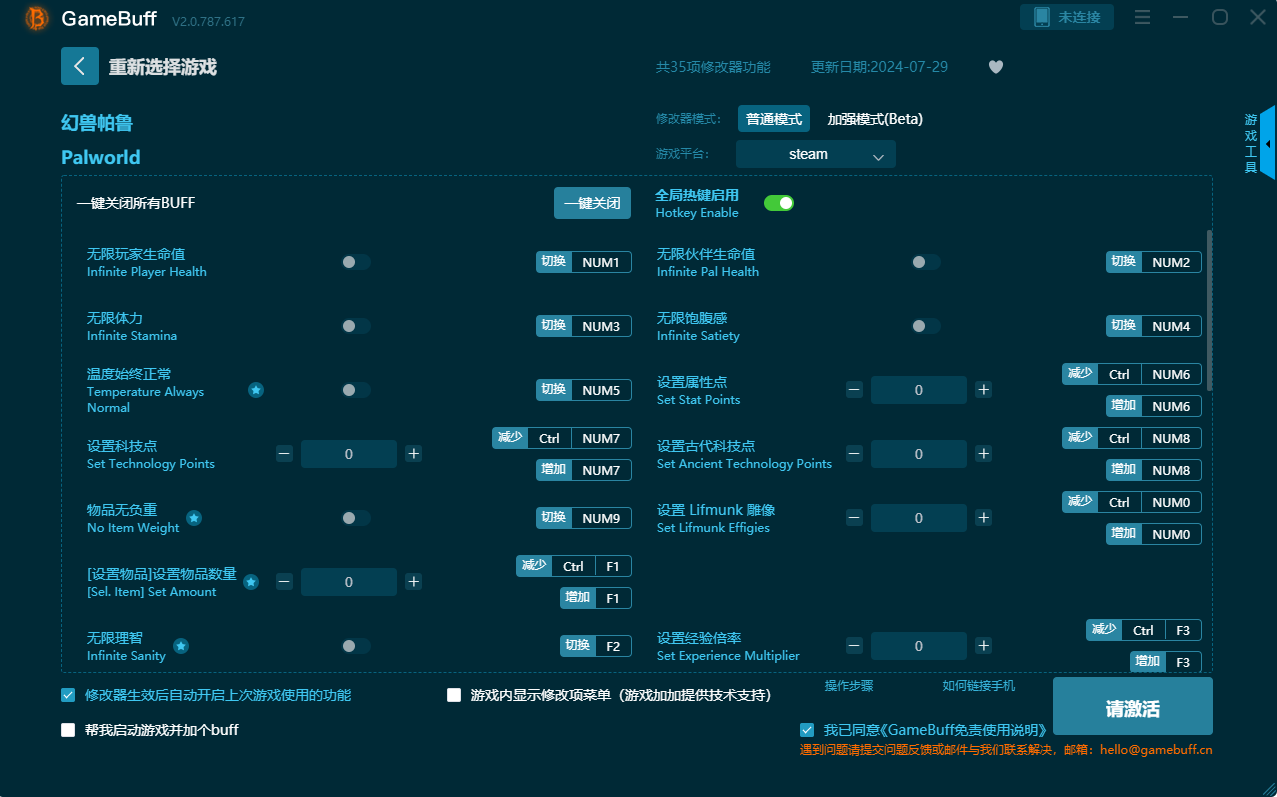Click the vertical scrollbar of cheat list
1277x797 pixels.
tap(1209, 310)
